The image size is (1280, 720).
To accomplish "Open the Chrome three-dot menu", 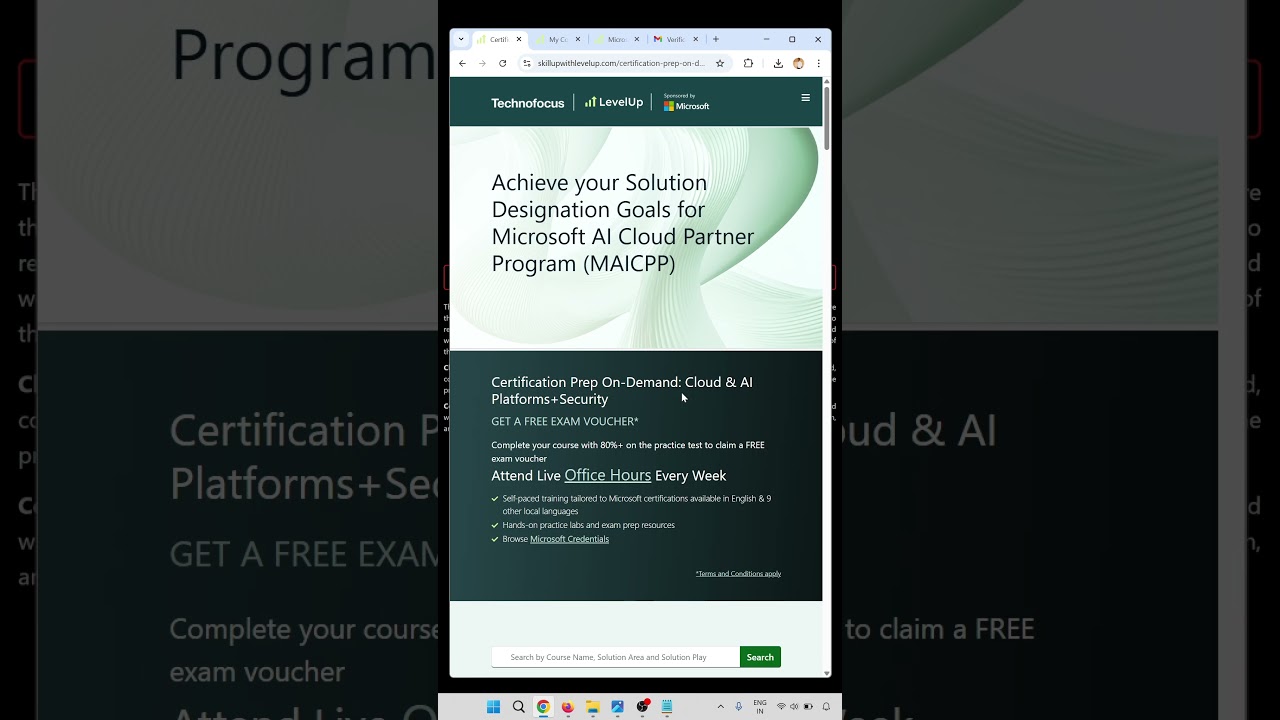I will click(818, 63).
